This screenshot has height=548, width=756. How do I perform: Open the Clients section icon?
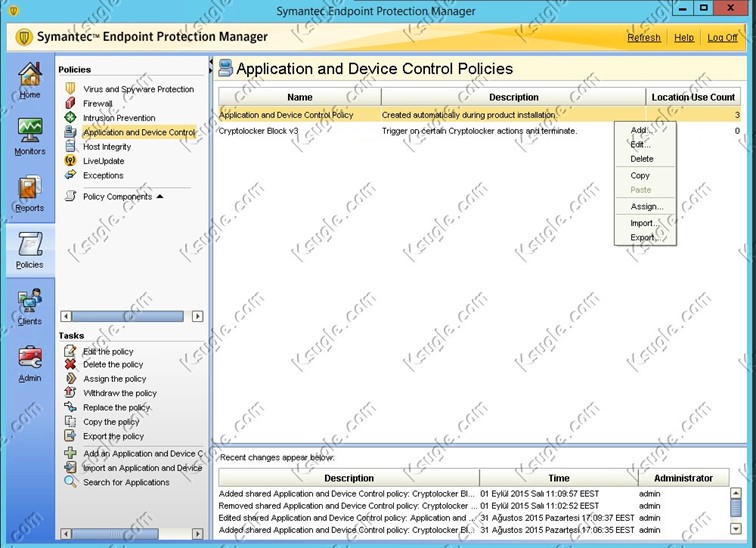pyautogui.click(x=30, y=301)
